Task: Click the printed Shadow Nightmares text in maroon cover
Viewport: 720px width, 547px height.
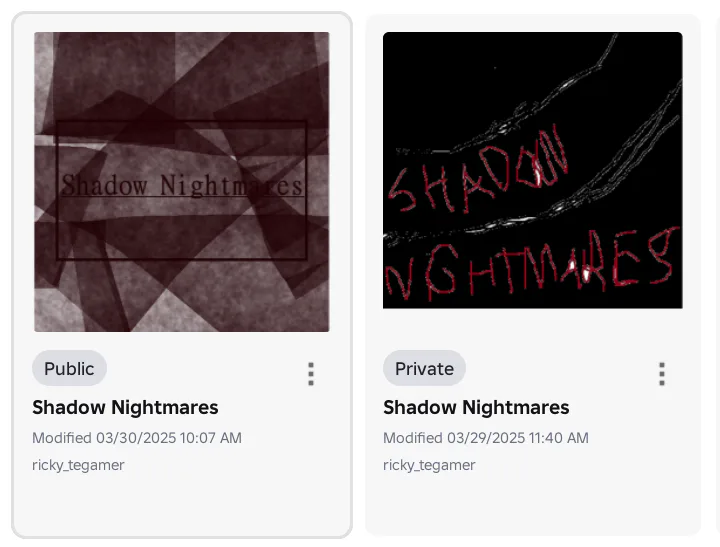Action: click(182, 186)
